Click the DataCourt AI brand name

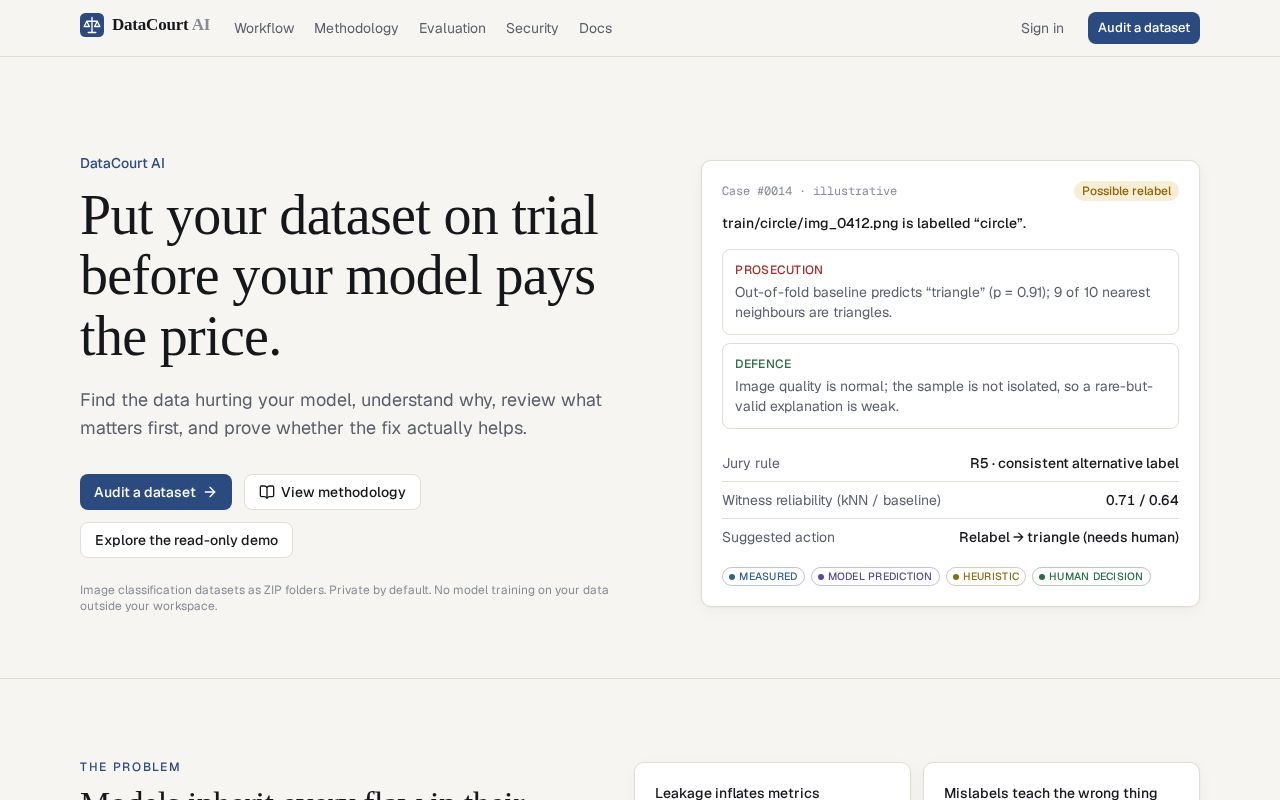pos(161,25)
